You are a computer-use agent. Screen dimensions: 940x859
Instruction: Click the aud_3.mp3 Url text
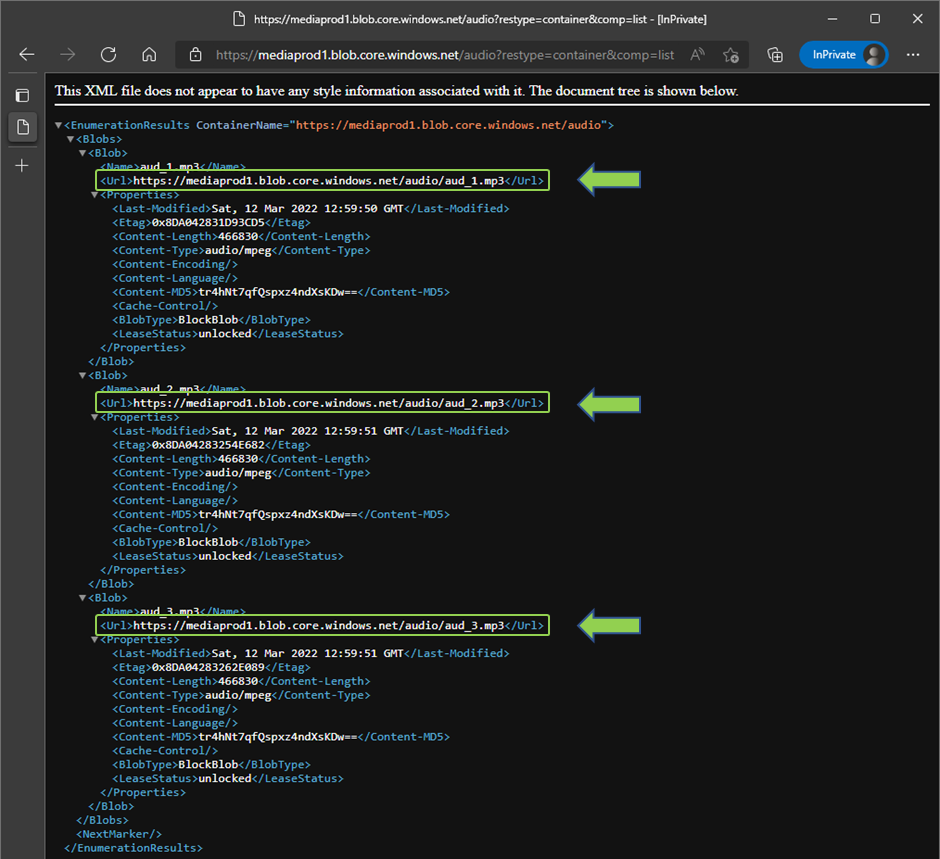click(x=319, y=625)
